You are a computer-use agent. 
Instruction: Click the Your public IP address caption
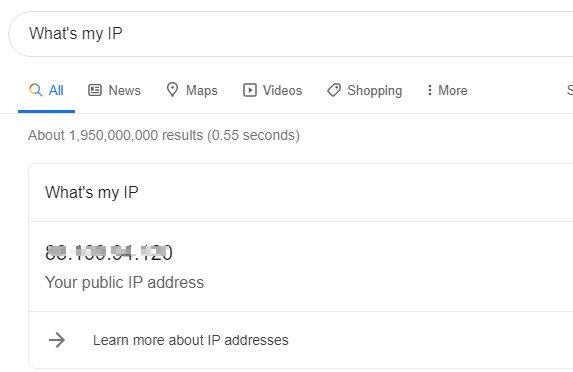[x=124, y=282]
